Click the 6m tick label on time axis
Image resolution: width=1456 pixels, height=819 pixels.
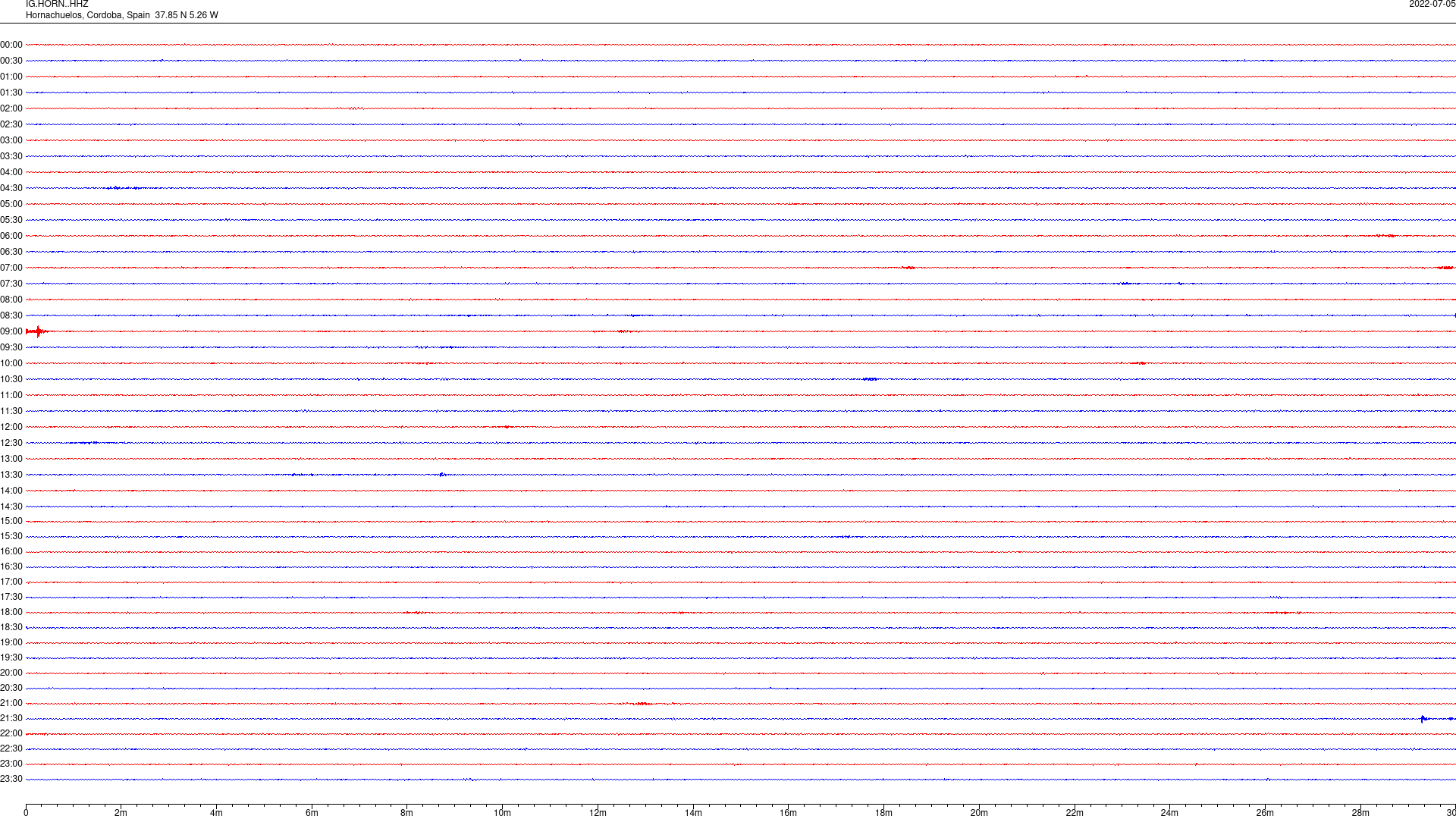point(312,813)
